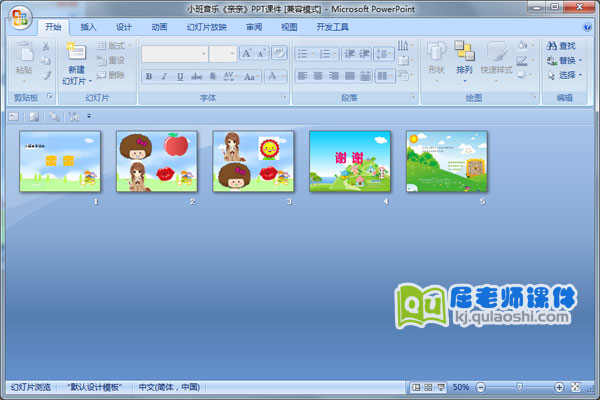
Task: Toggle Bold formatting
Action: pyautogui.click(x=149, y=77)
